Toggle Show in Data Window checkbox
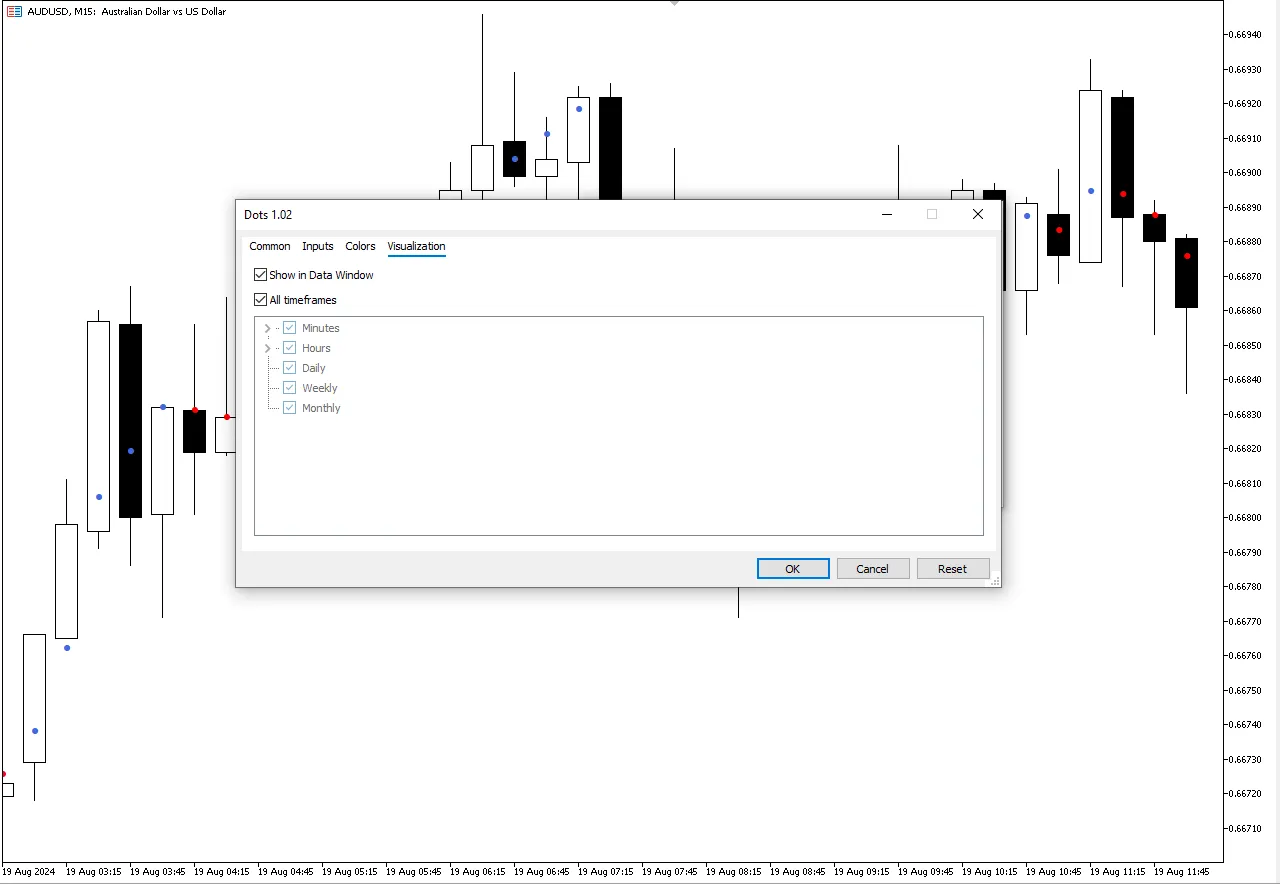Image resolution: width=1280 pixels, height=885 pixels. pyautogui.click(x=261, y=275)
